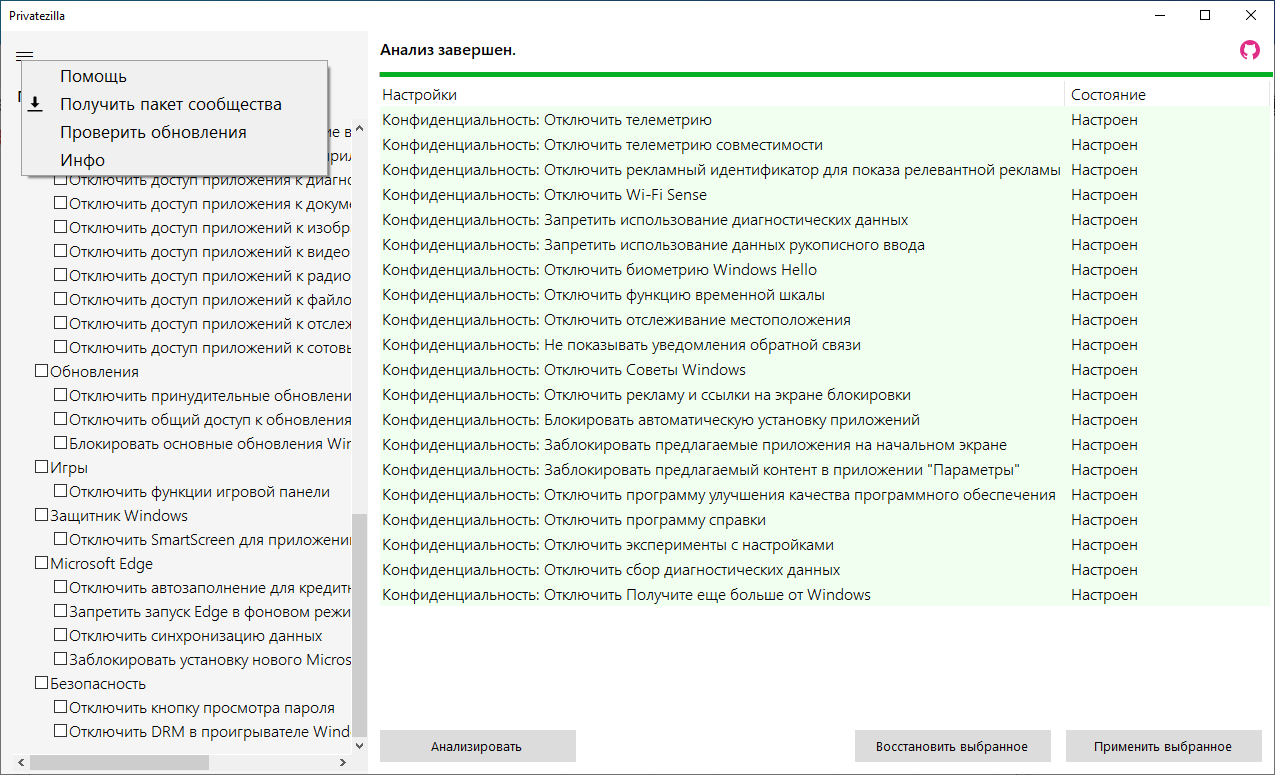Click the Применить выбранное button

click(1162, 746)
